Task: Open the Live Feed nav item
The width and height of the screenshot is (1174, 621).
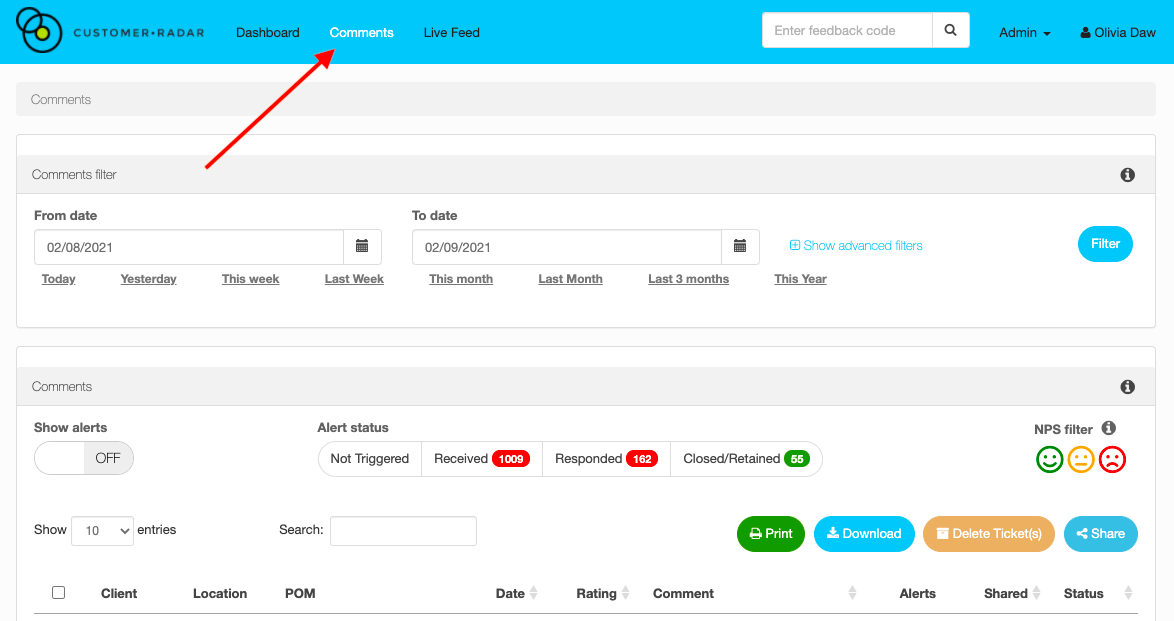Action: 451,32
